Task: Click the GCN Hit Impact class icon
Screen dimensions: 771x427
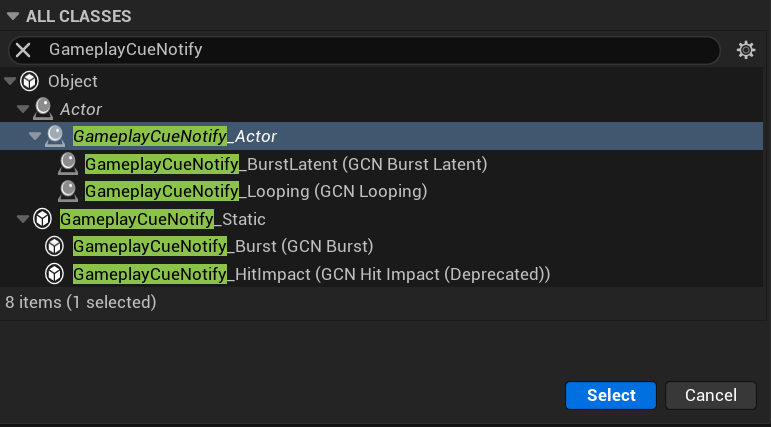Action: click(56, 273)
